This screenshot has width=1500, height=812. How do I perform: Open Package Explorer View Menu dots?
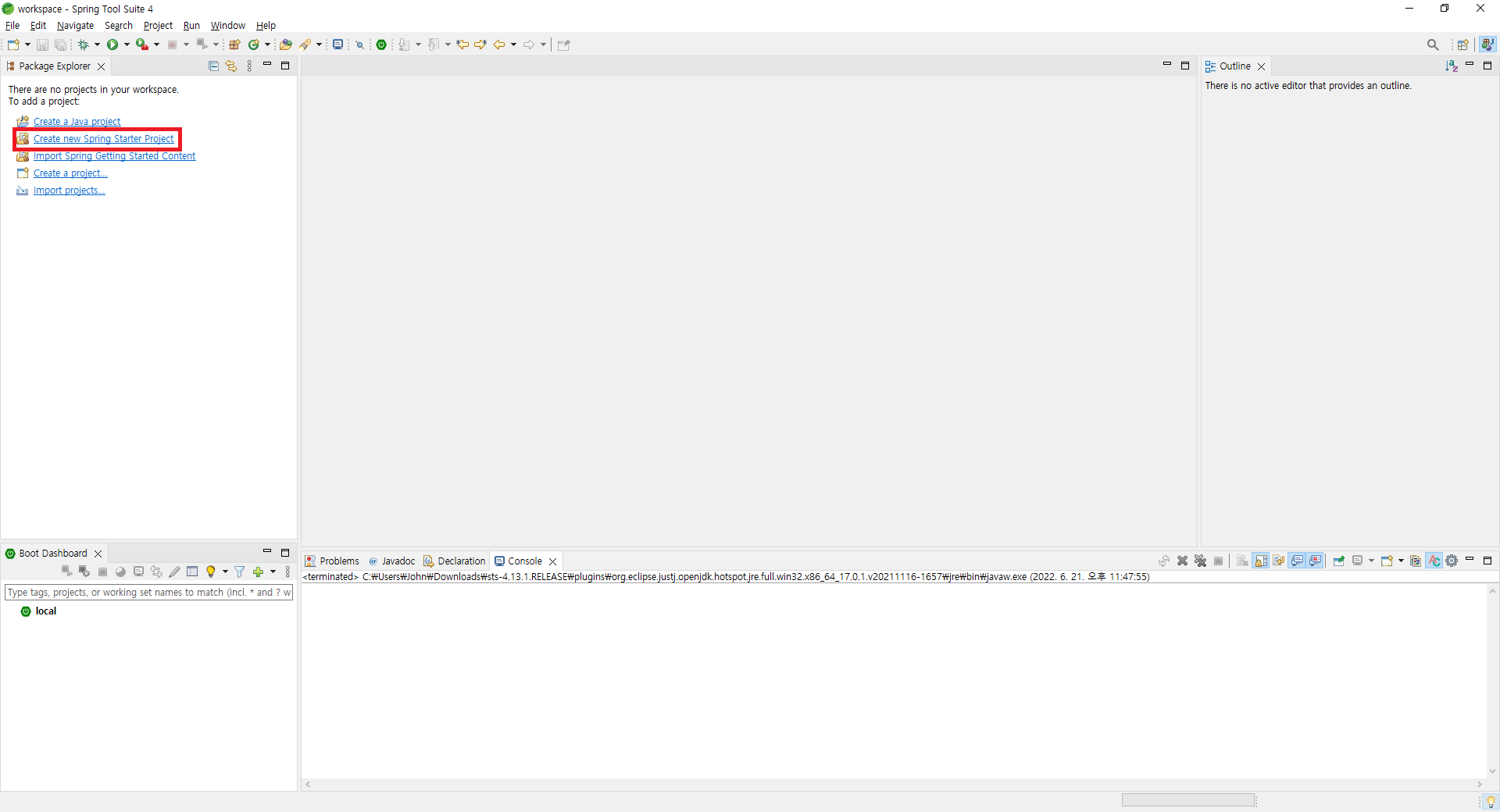coord(250,66)
